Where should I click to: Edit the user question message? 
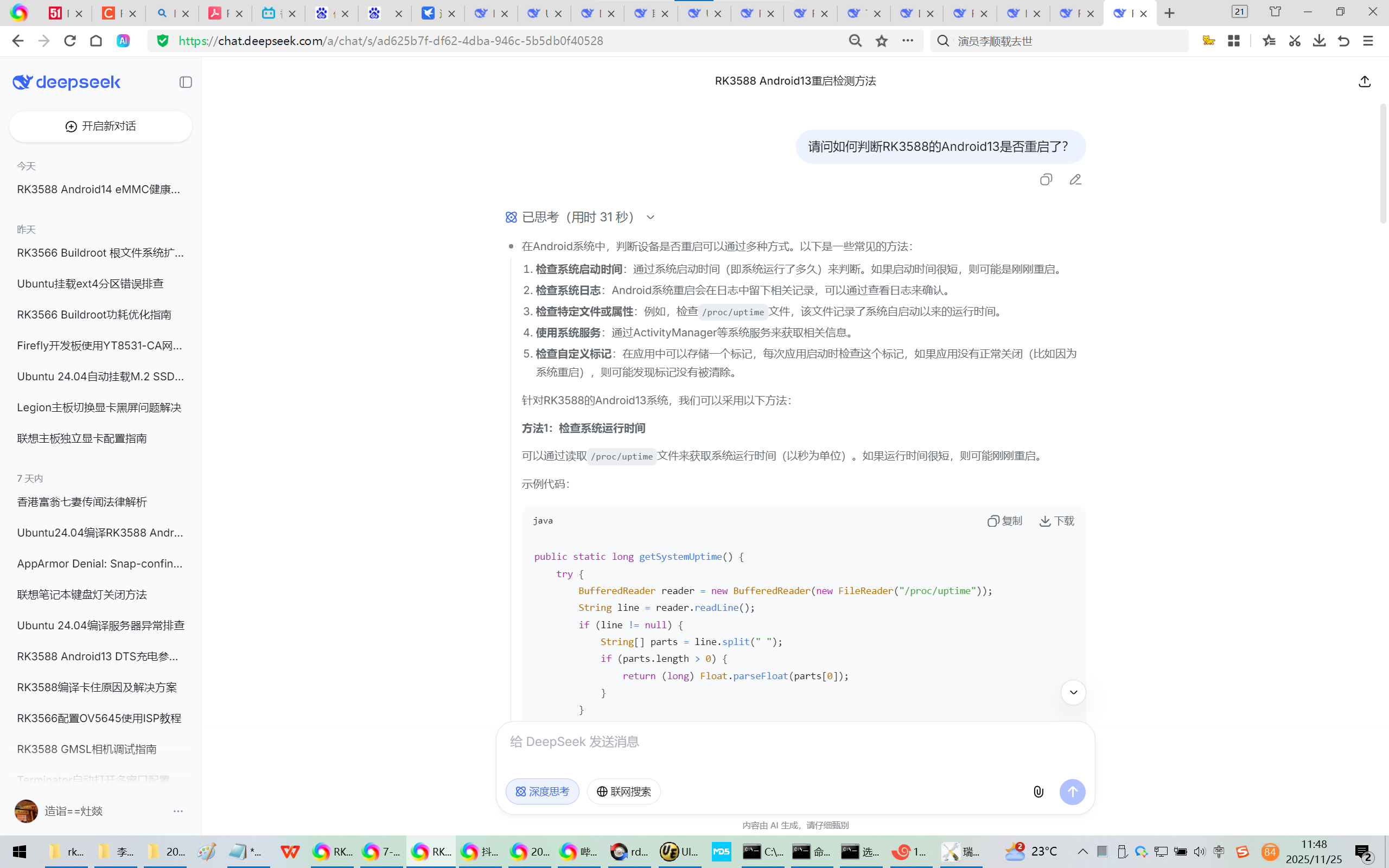click(1075, 180)
